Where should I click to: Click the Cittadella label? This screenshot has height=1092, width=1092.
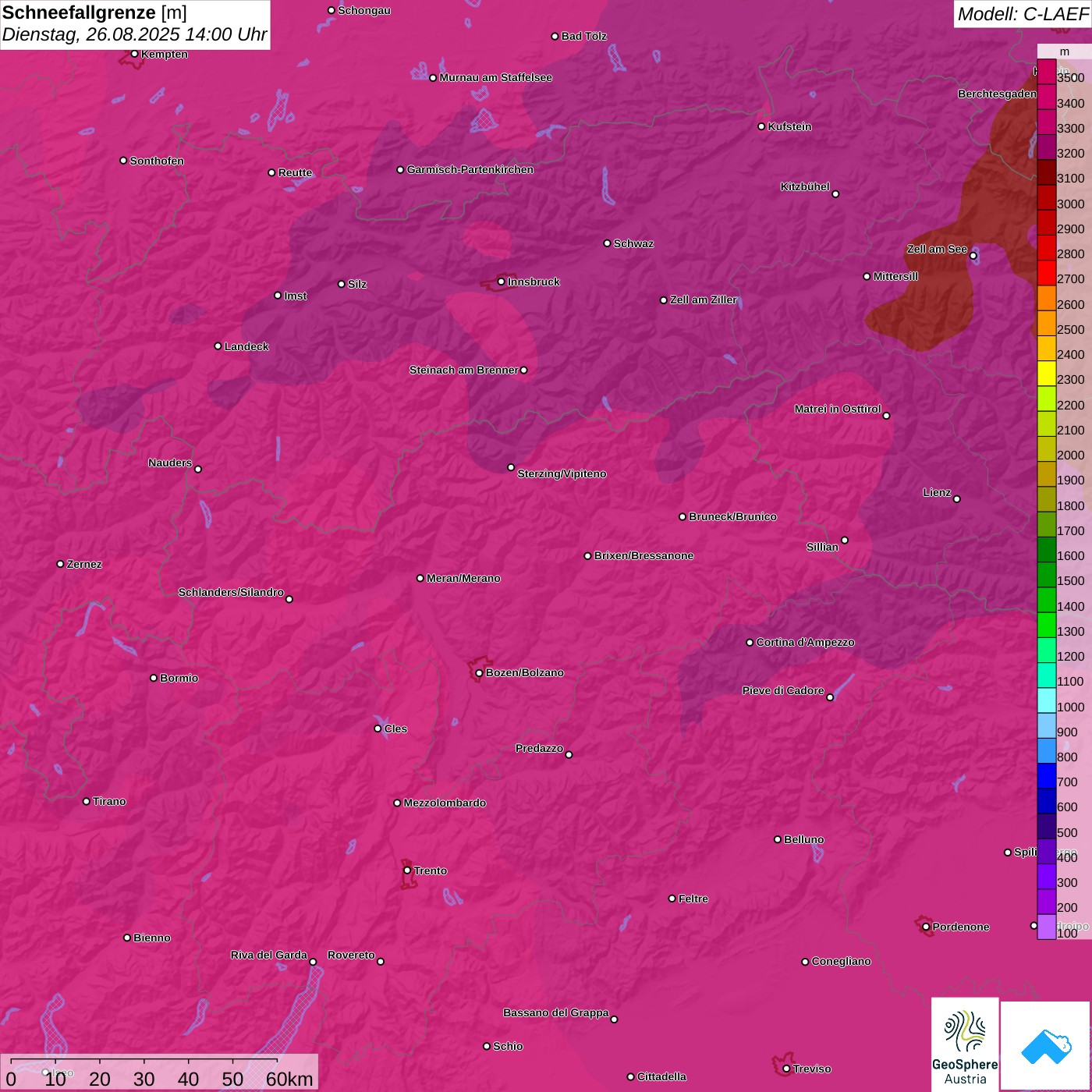coord(661,1076)
